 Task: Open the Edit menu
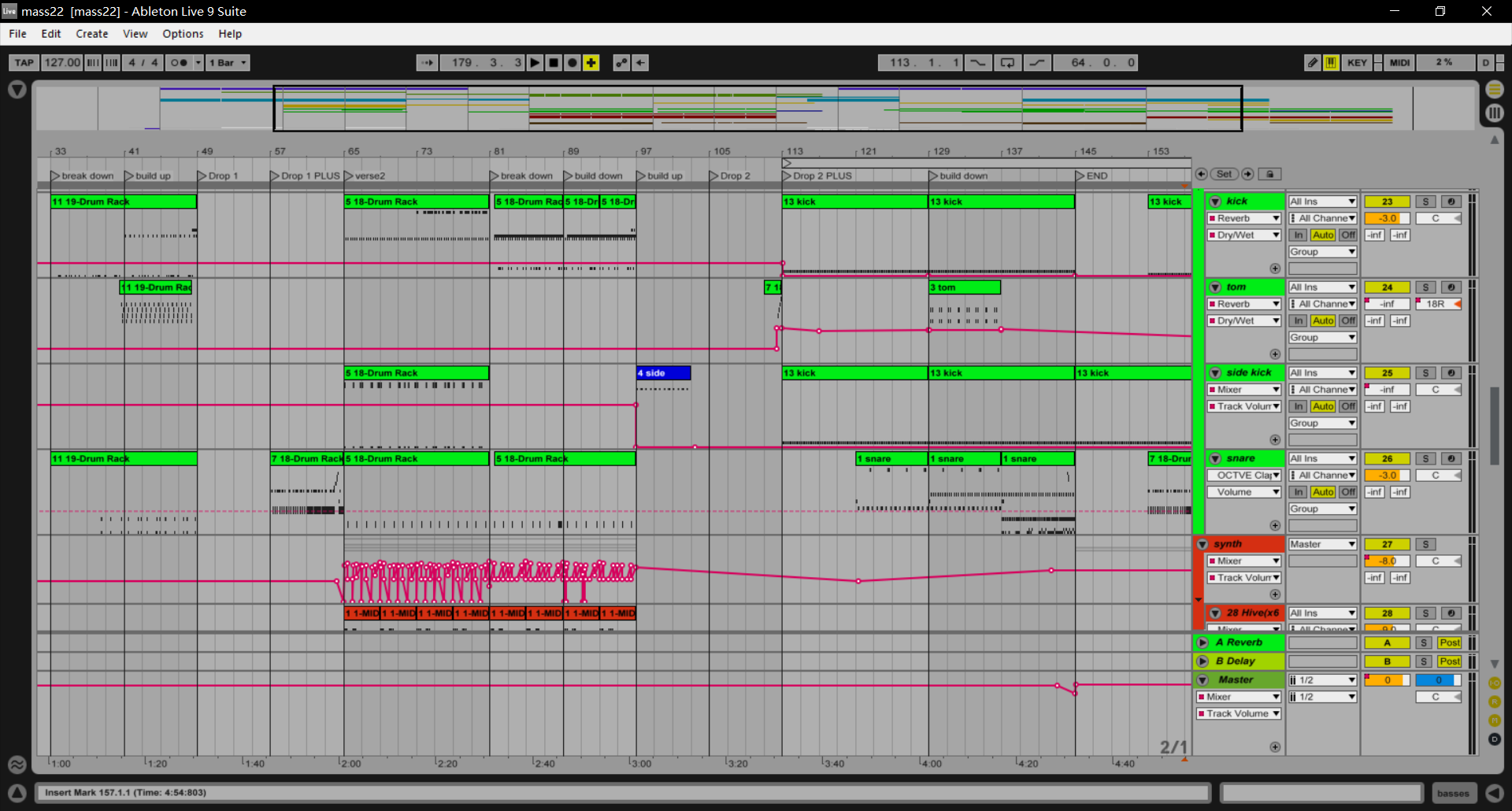point(51,34)
